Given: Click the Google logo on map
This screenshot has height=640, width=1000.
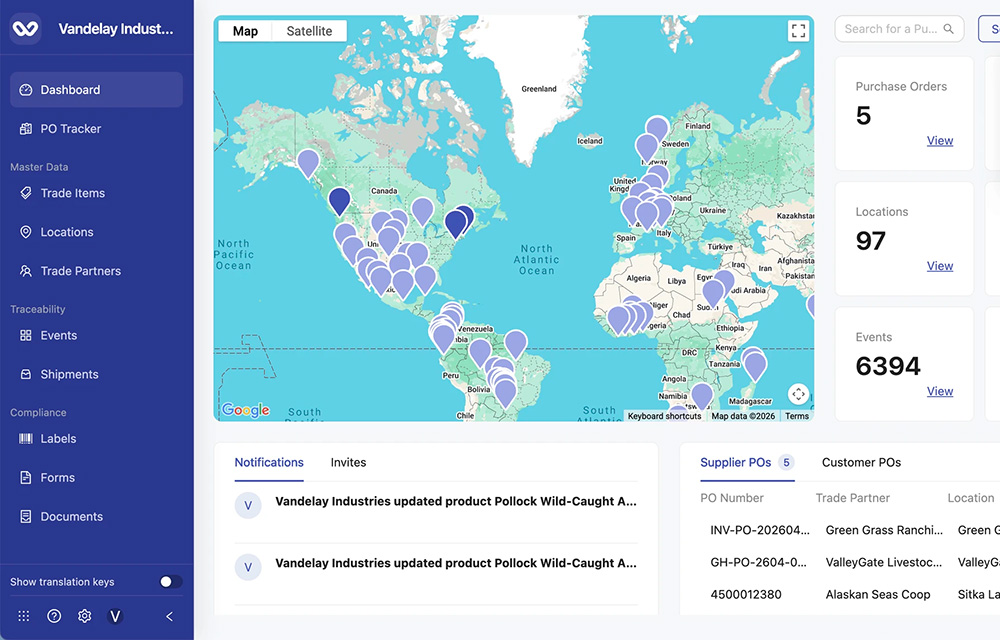Looking at the screenshot, I should 246,410.
